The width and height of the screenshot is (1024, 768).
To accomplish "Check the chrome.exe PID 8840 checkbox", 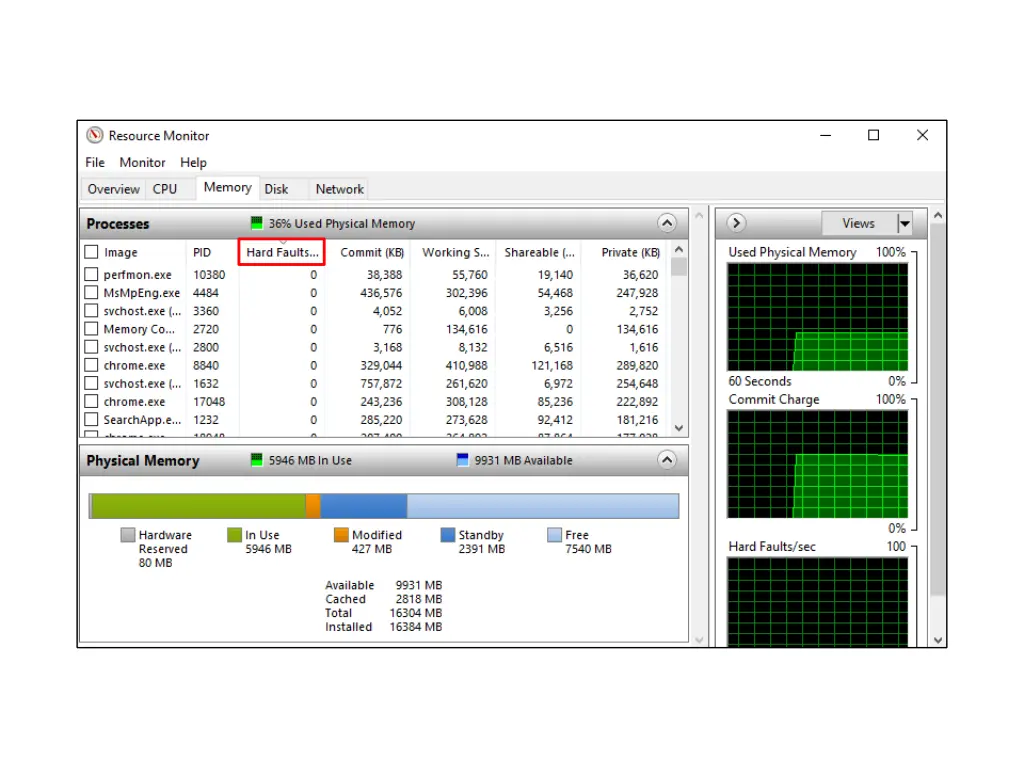I will point(91,365).
